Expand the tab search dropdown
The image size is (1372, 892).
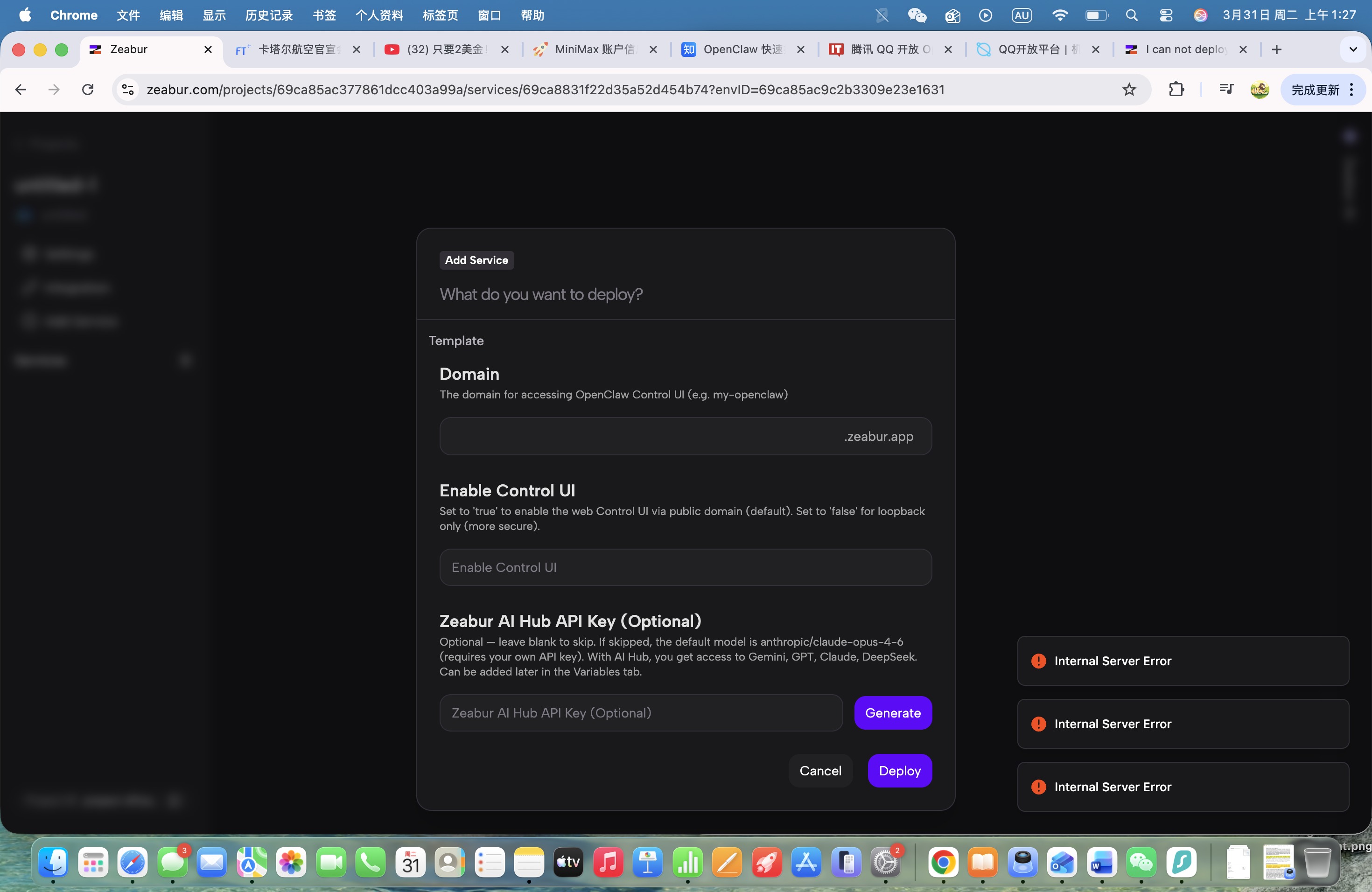(x=1352, y=49)
